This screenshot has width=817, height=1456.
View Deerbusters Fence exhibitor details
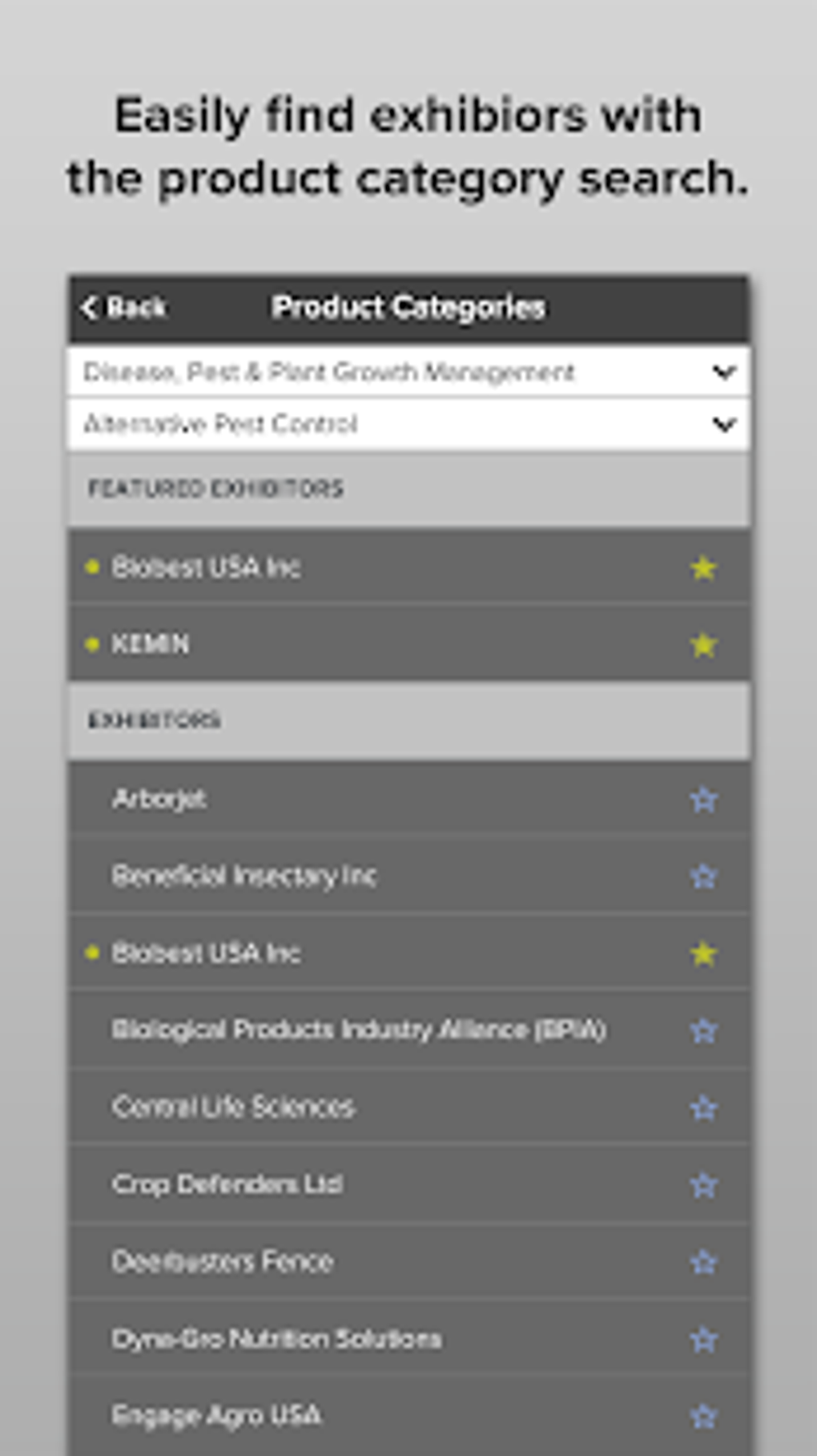point(223,1262)
